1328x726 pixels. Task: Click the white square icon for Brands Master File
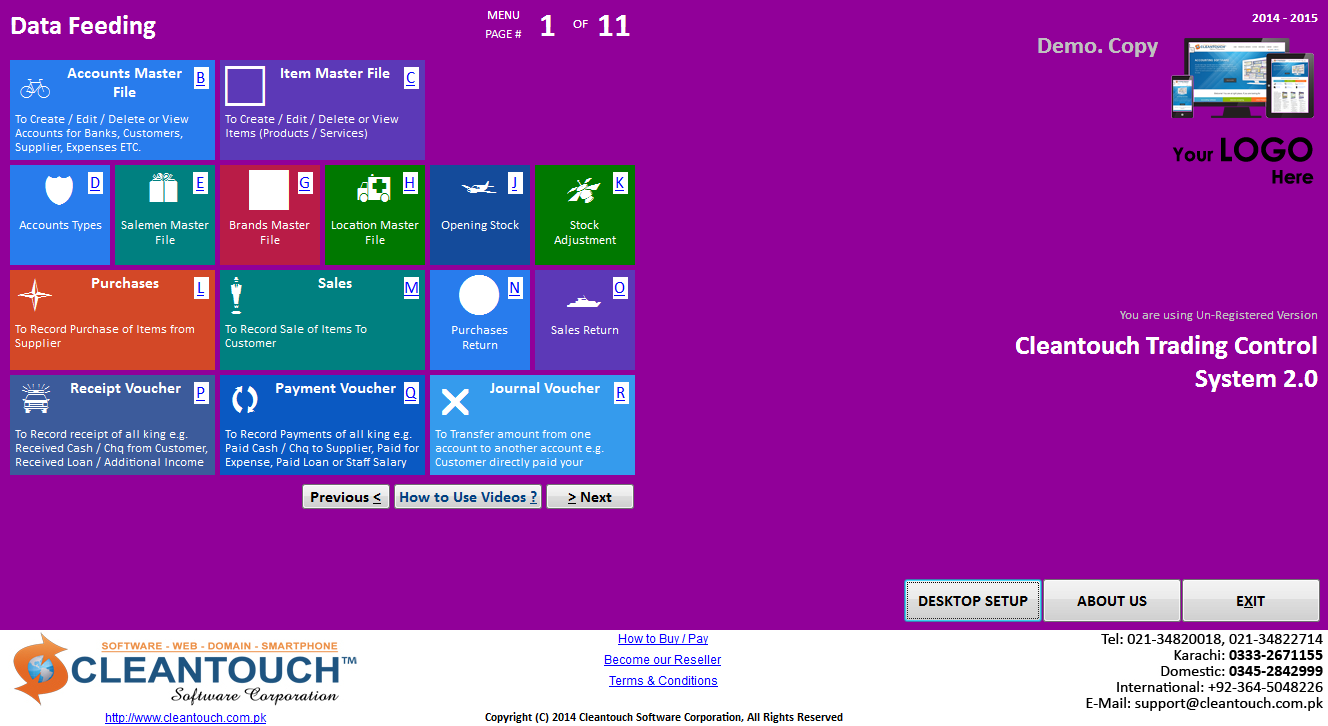(x=269, y=190)
